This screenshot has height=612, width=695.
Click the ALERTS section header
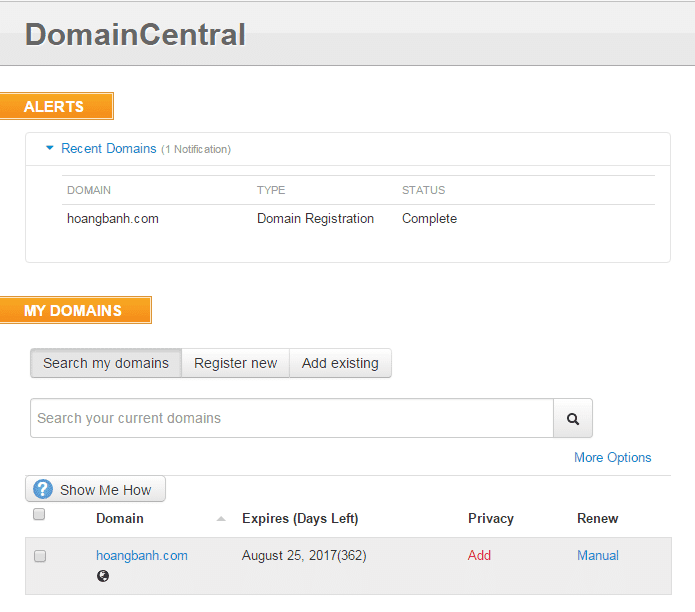56,106
